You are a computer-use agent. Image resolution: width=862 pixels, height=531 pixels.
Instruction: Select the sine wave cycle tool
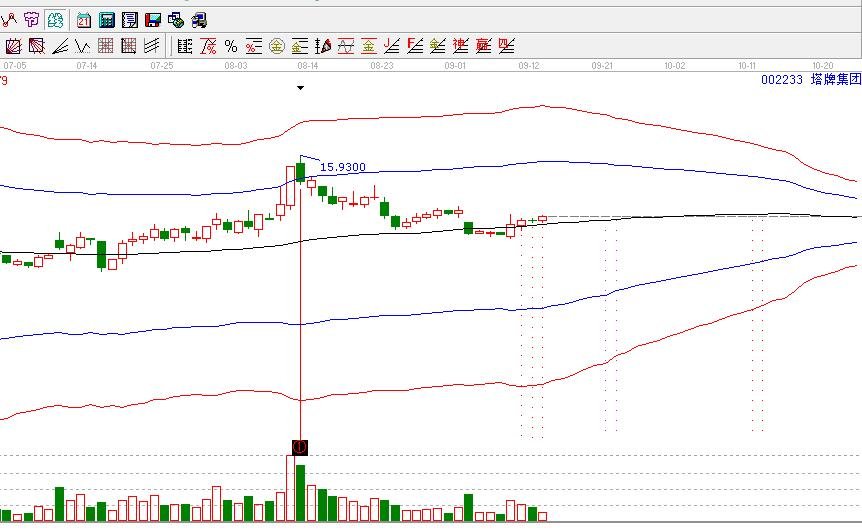346,46
